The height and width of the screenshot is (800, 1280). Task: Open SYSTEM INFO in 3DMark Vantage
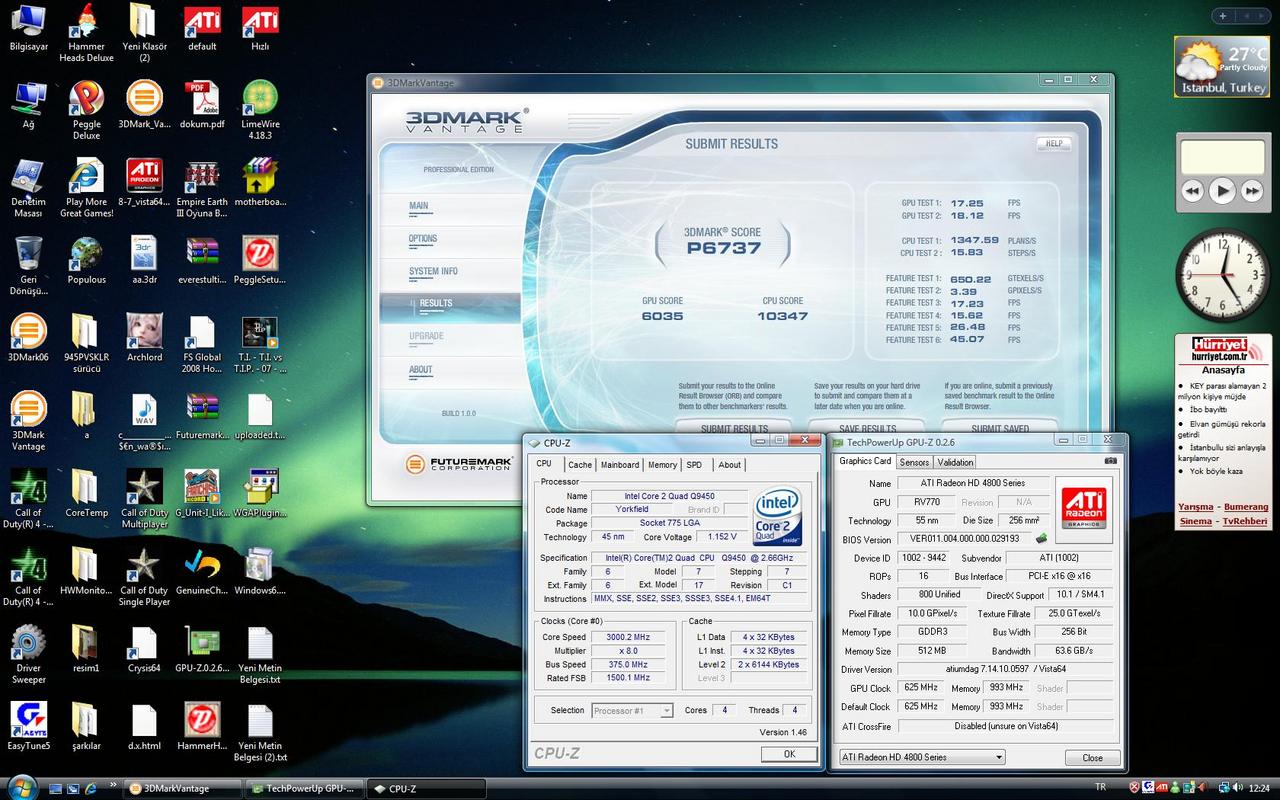click(433, 272)
